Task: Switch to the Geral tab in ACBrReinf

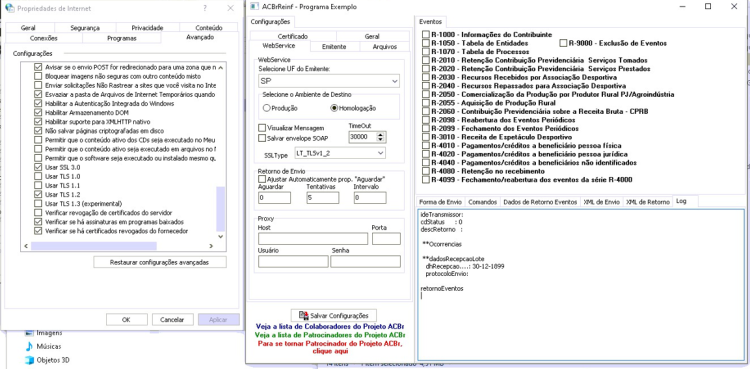Action: pos(372,36)
